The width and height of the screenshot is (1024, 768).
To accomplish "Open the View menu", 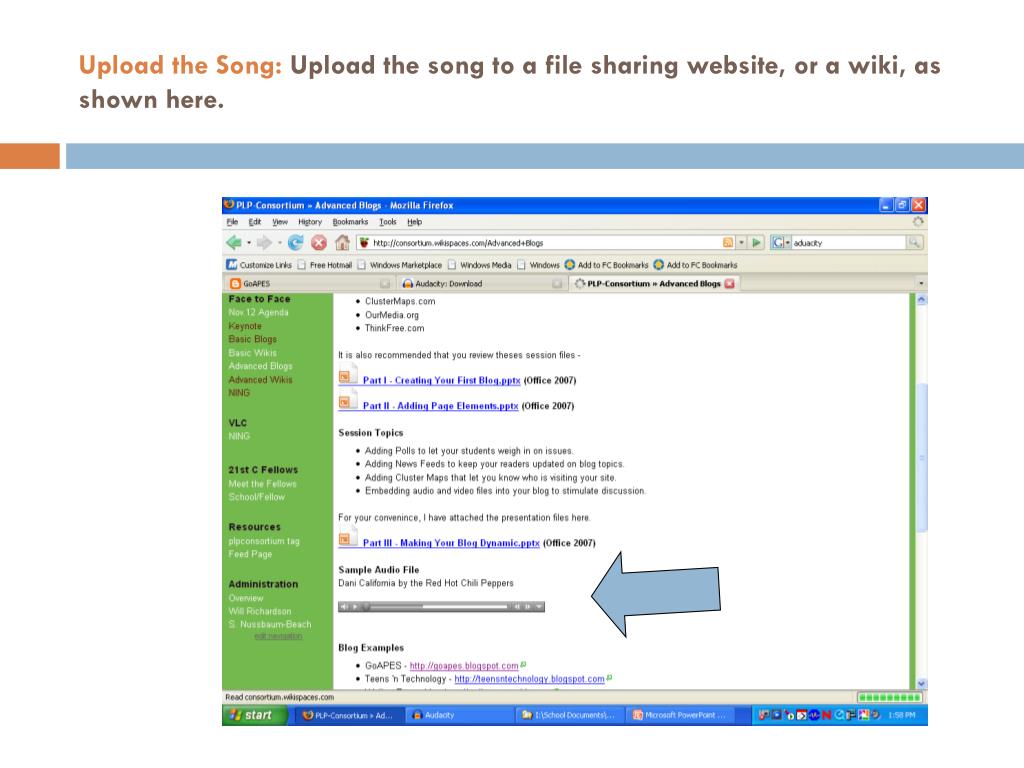I will 280,222.
